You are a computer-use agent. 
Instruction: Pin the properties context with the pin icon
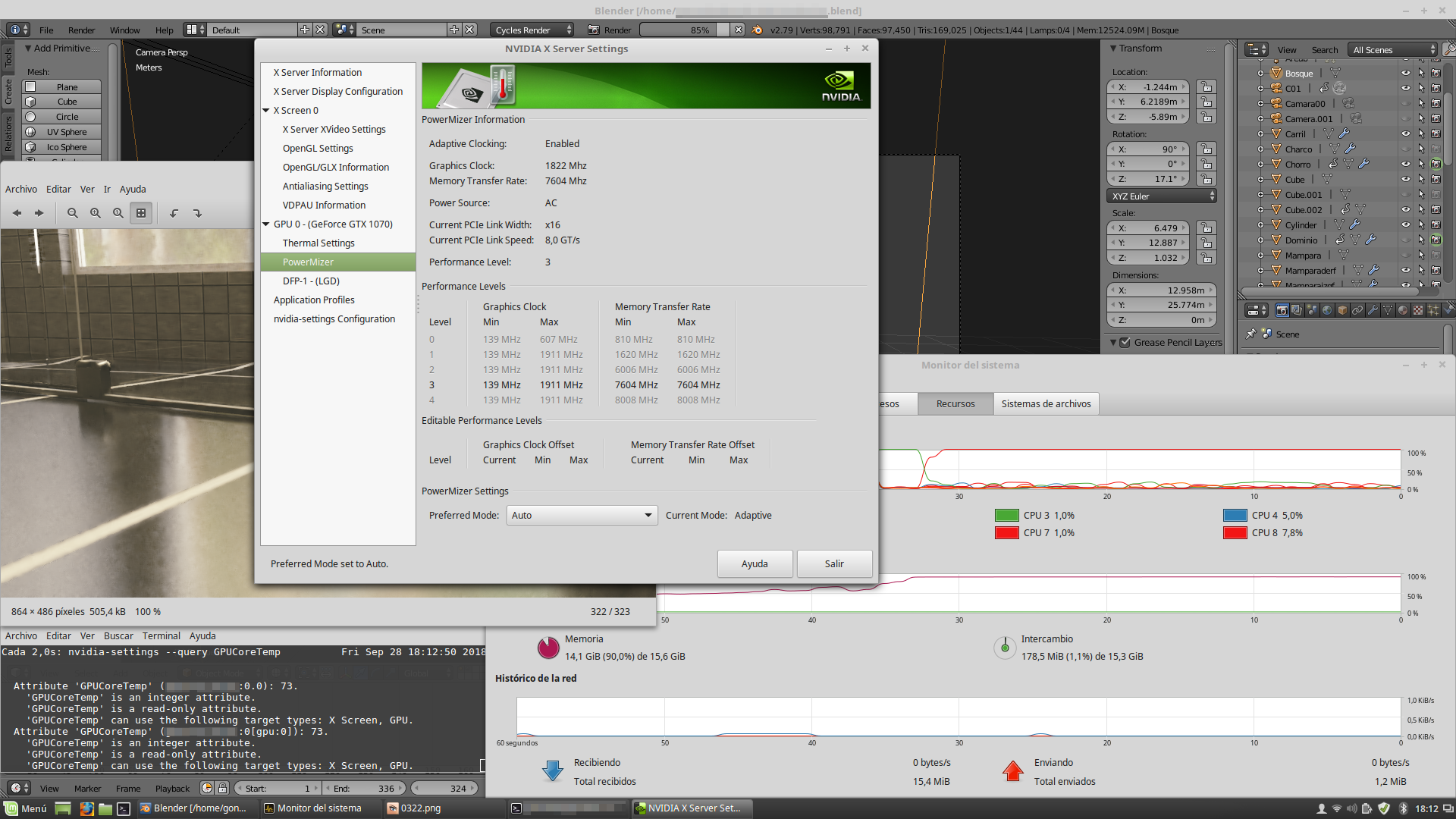pyautogui.click(x=1251, y=334)
